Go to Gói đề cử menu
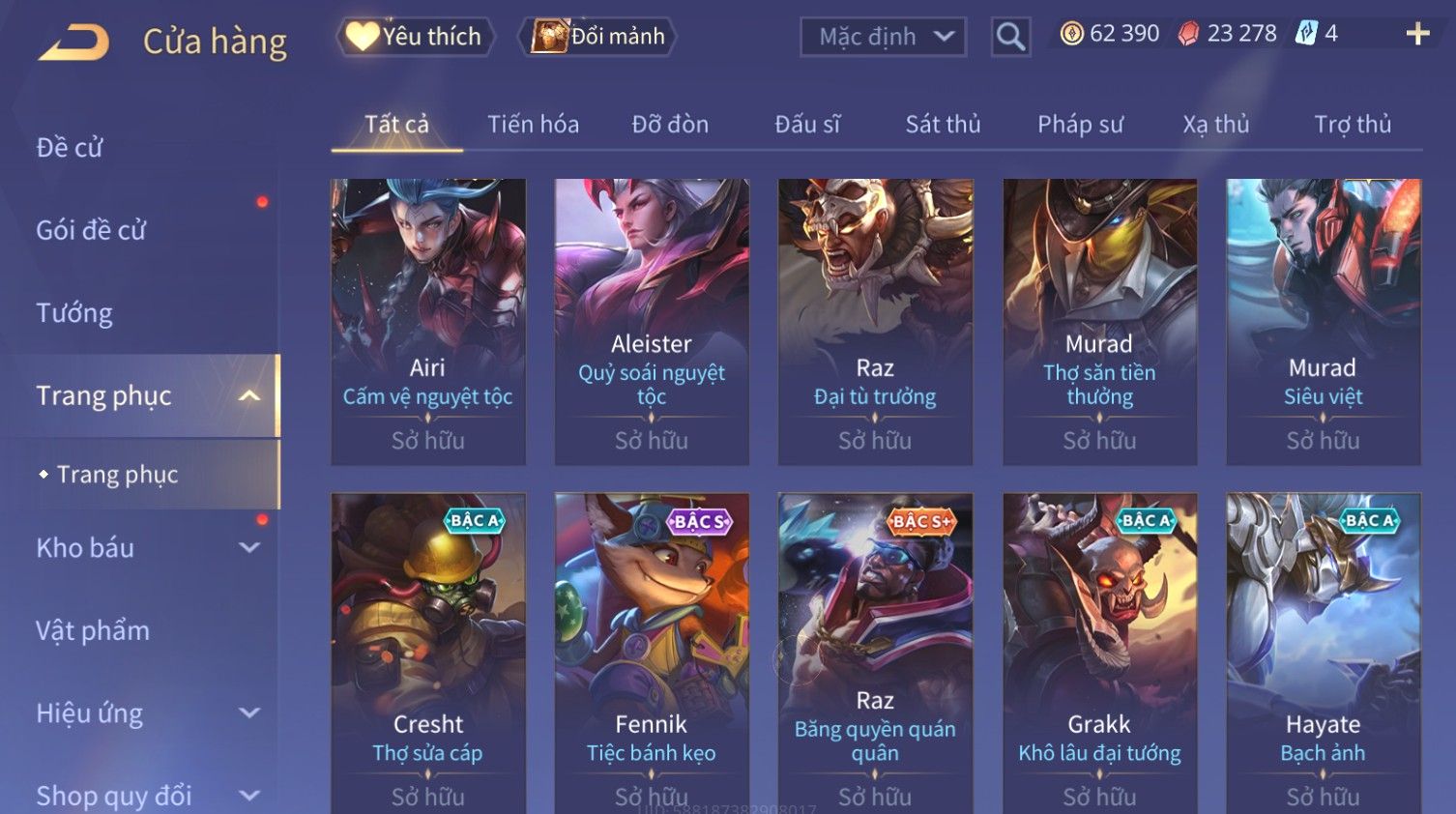 pos(91,230)
